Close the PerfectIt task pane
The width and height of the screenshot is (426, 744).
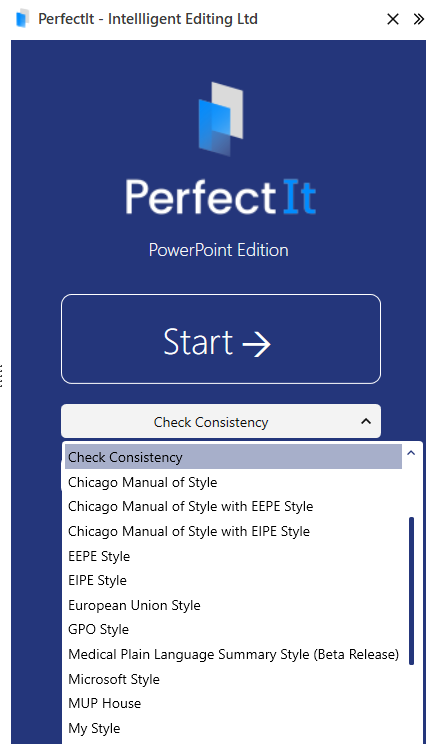393,19
